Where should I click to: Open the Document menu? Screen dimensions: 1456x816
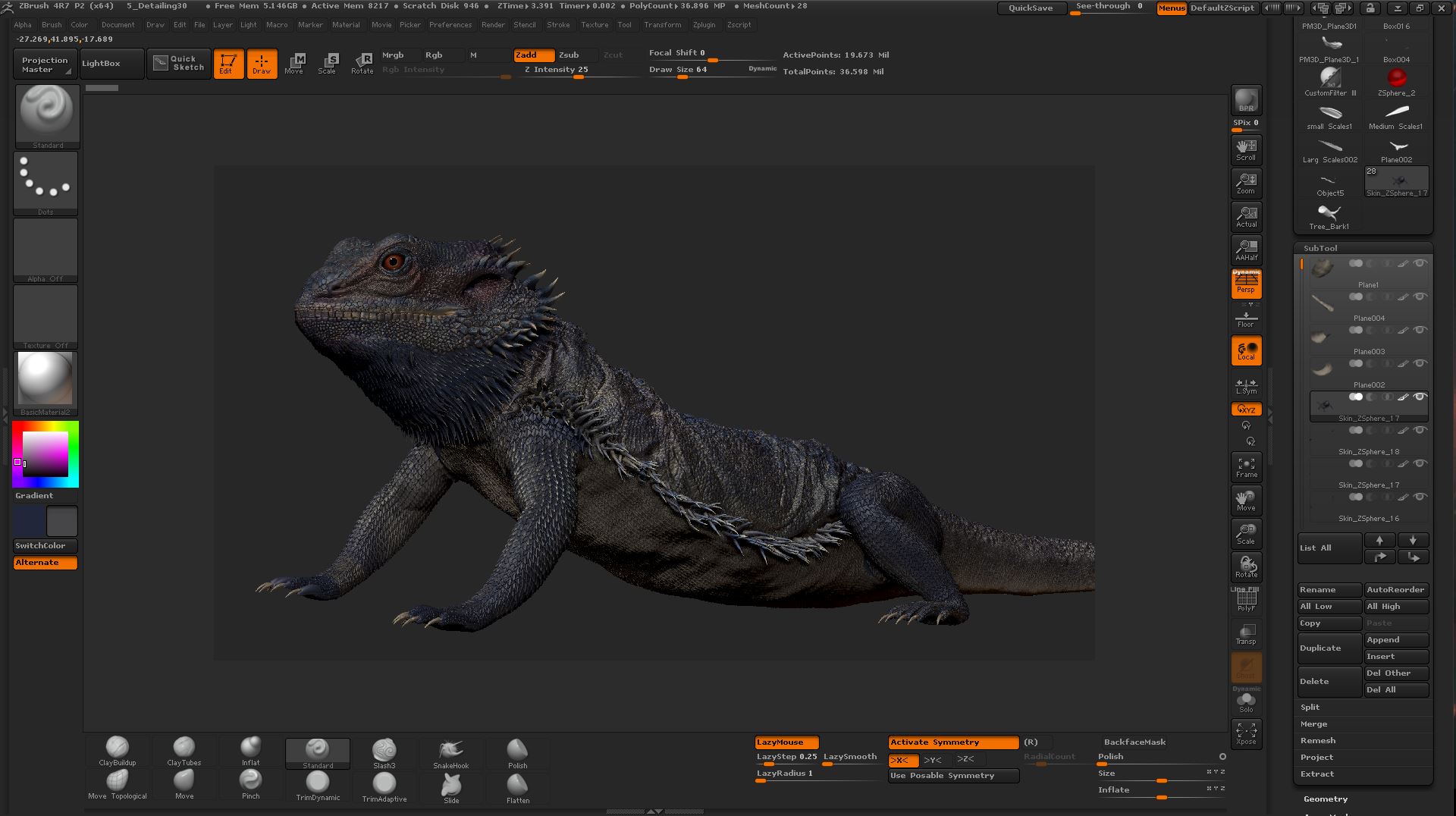pos(118,24)
